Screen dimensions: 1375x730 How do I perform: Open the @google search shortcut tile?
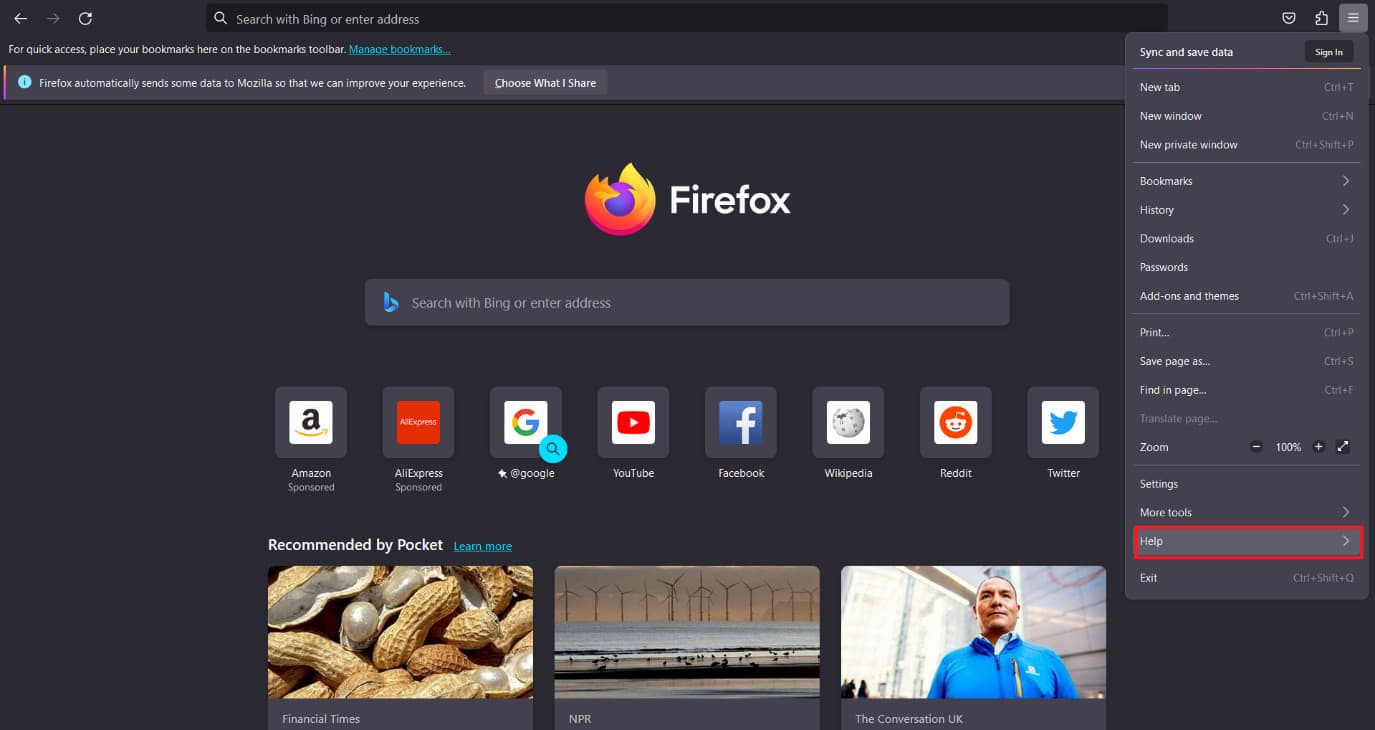(x=526, y=423)
